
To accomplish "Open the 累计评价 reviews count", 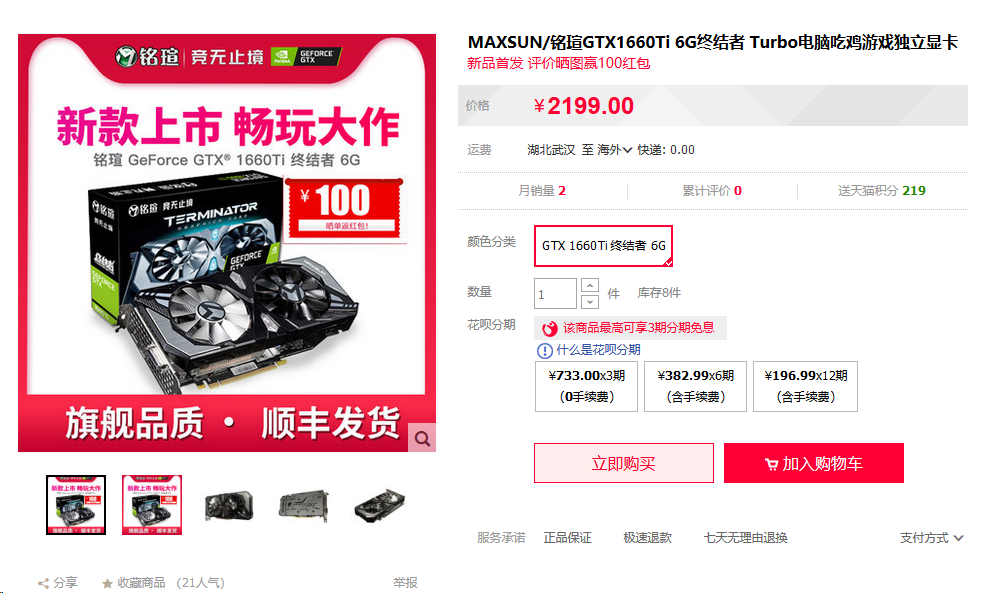I will coord(712,191).
